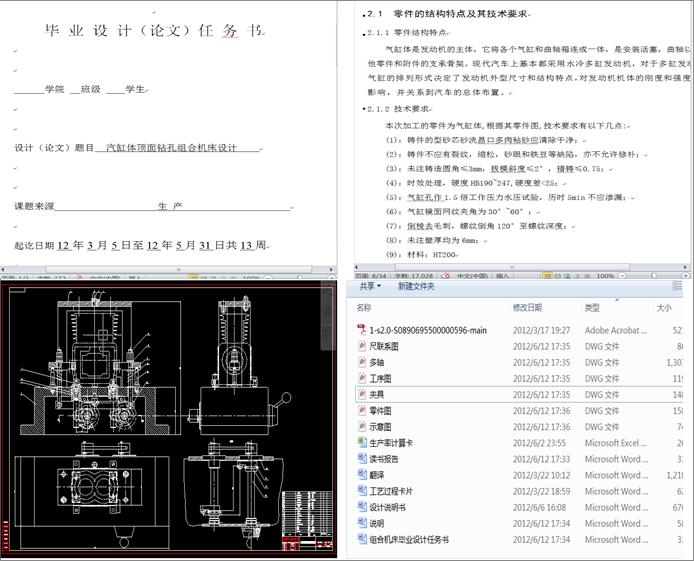Click the Microsoft Excel type cell
The height and width of the screenshot is (561, 694).
pos(615,443)
